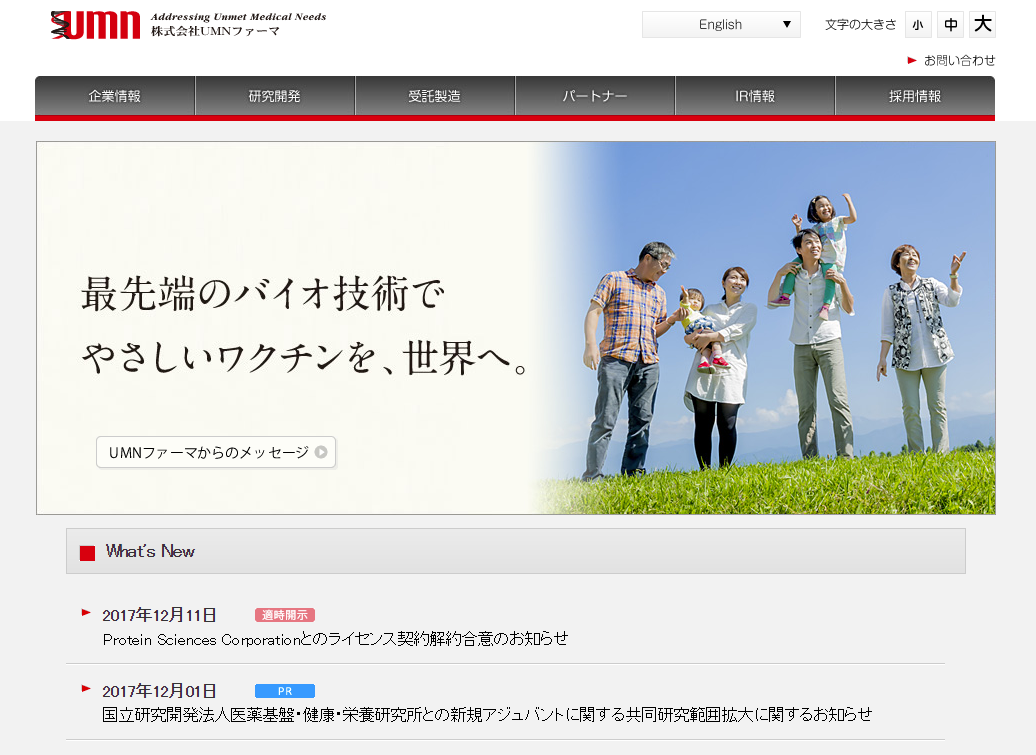1036x755 pixels.
Task: Click red arrow beside the 12月11日 entry
Action: pos(86,613)
